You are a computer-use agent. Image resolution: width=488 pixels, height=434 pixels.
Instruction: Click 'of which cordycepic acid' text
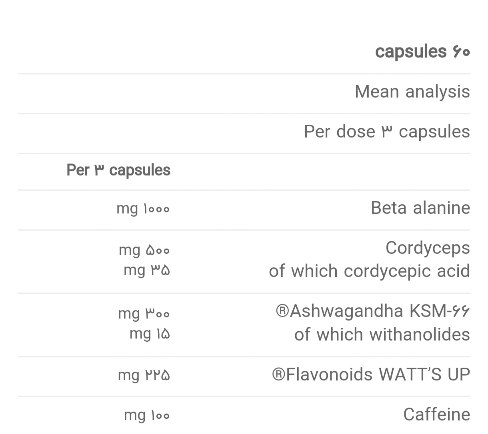click(369, 271)
